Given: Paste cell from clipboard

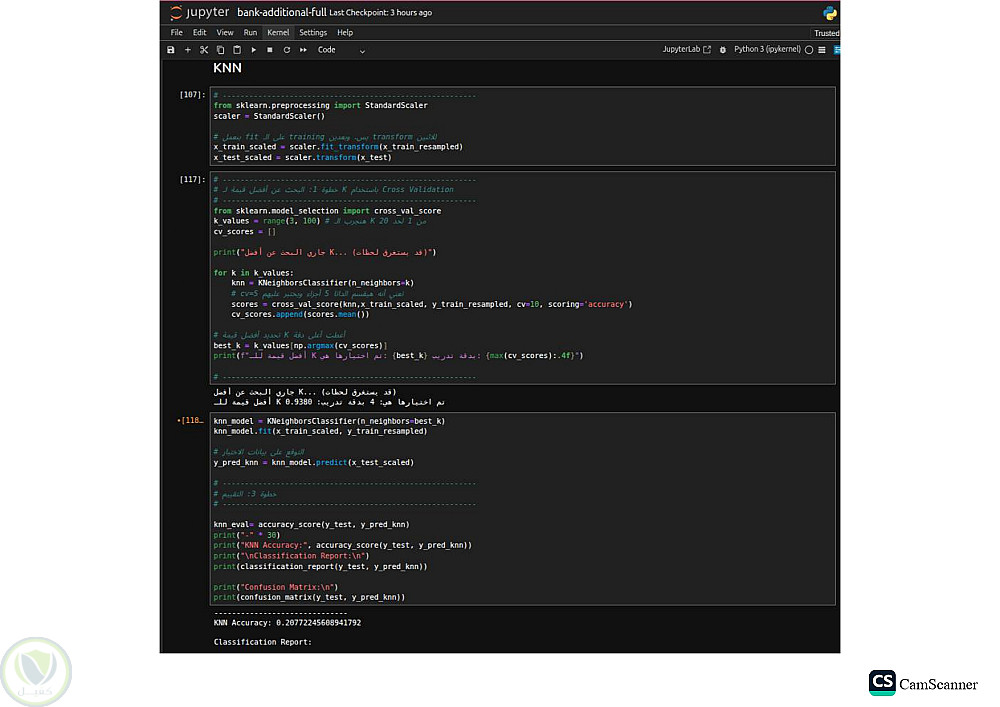Looking at the screenshot, I should pos(237,50).
